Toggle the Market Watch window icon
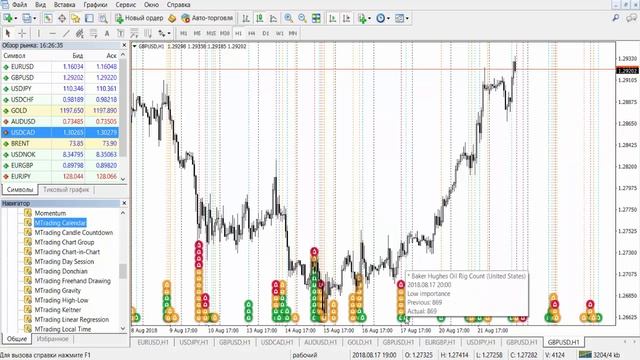The height and width of the screenshot is (360, 640). point(48,18)
